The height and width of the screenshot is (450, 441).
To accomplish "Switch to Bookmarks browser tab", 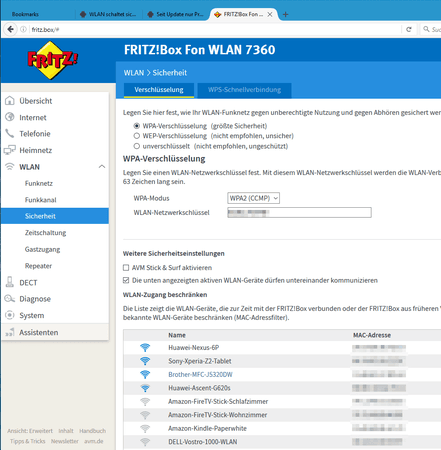I will tap(25, 14).
